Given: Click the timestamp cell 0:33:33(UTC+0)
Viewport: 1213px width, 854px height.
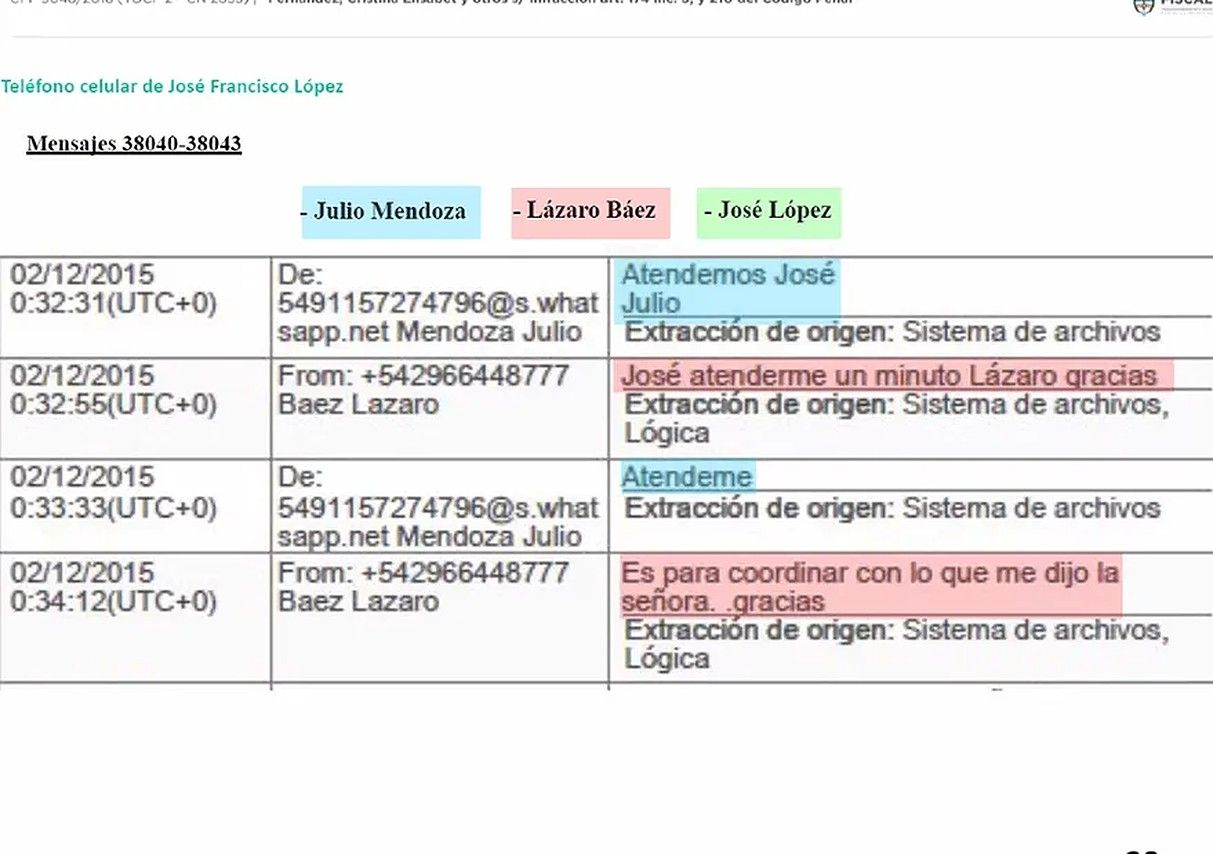Looking at the screenshot, I should coord(113,507).
